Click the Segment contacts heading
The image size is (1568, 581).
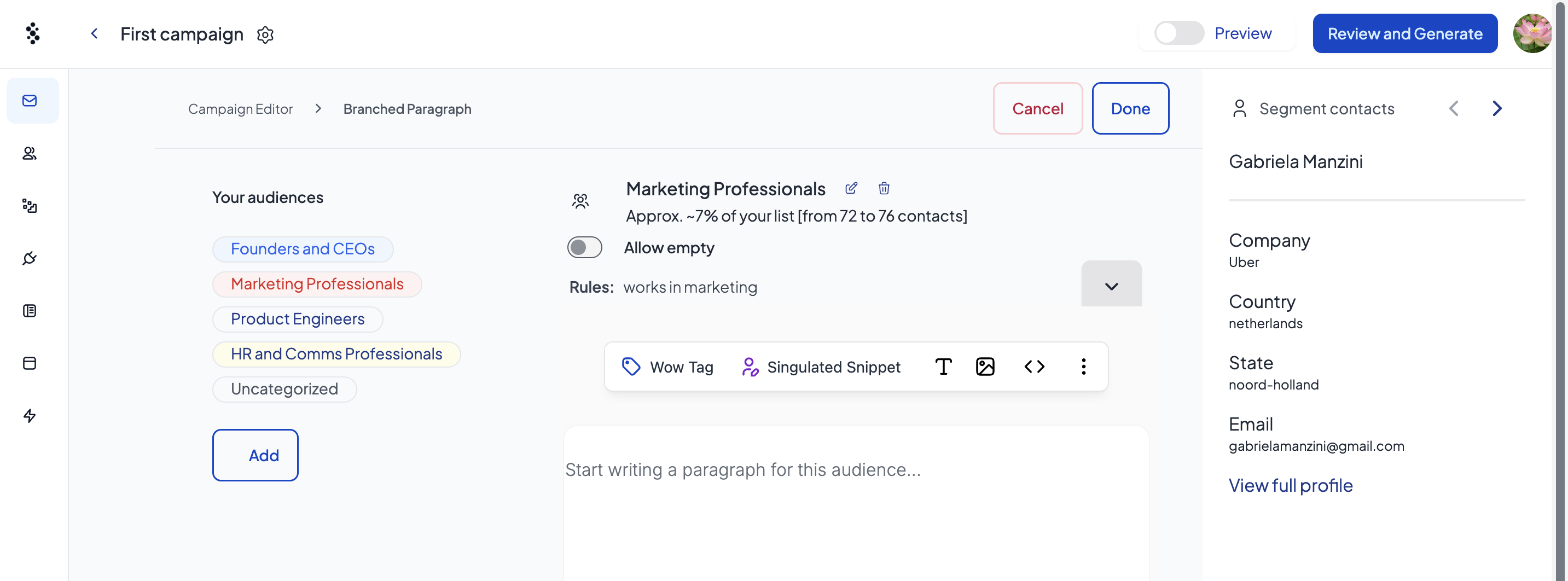1326,109
